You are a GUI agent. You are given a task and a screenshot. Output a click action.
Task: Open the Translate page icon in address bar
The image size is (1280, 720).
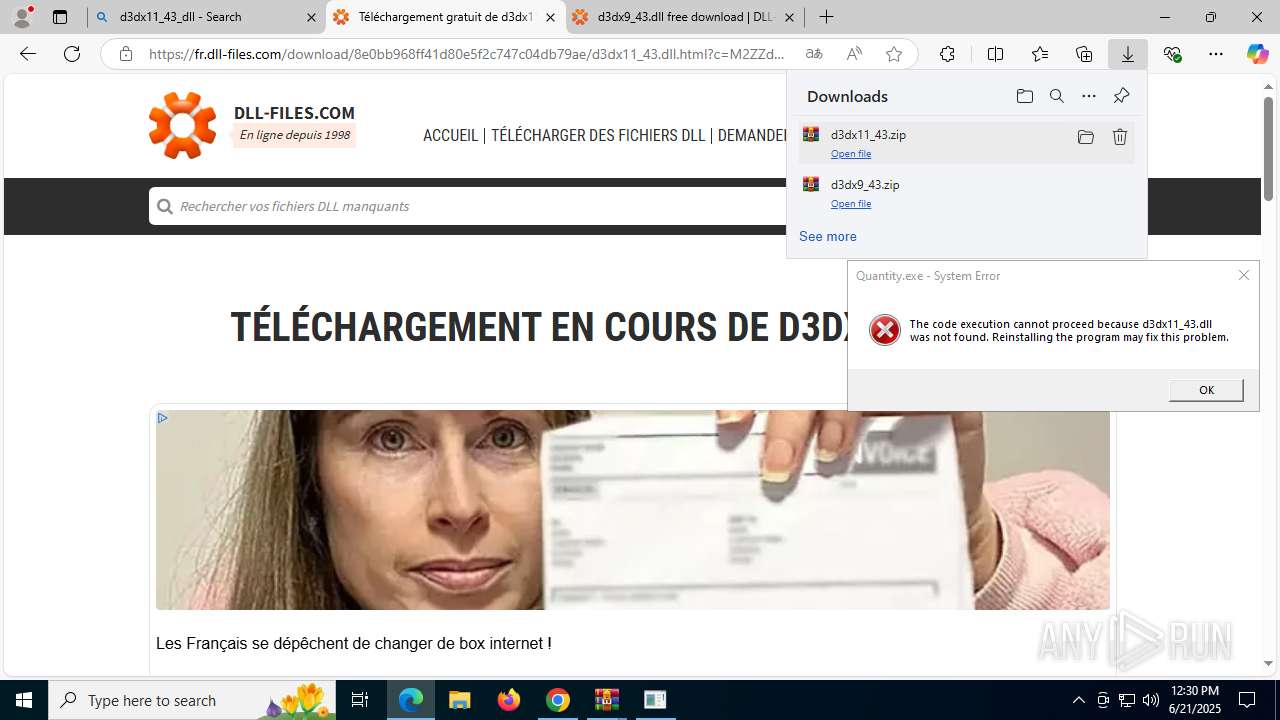click(814, 54)
